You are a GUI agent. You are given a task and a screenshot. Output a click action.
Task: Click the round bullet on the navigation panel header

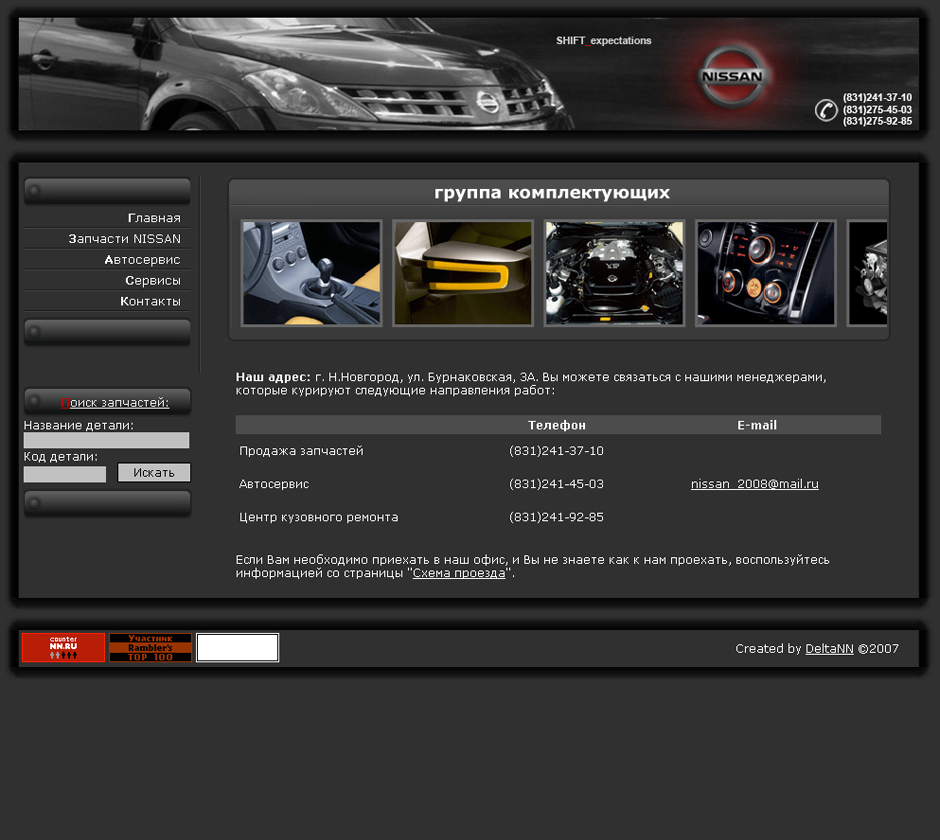click(x=36, y=190)
